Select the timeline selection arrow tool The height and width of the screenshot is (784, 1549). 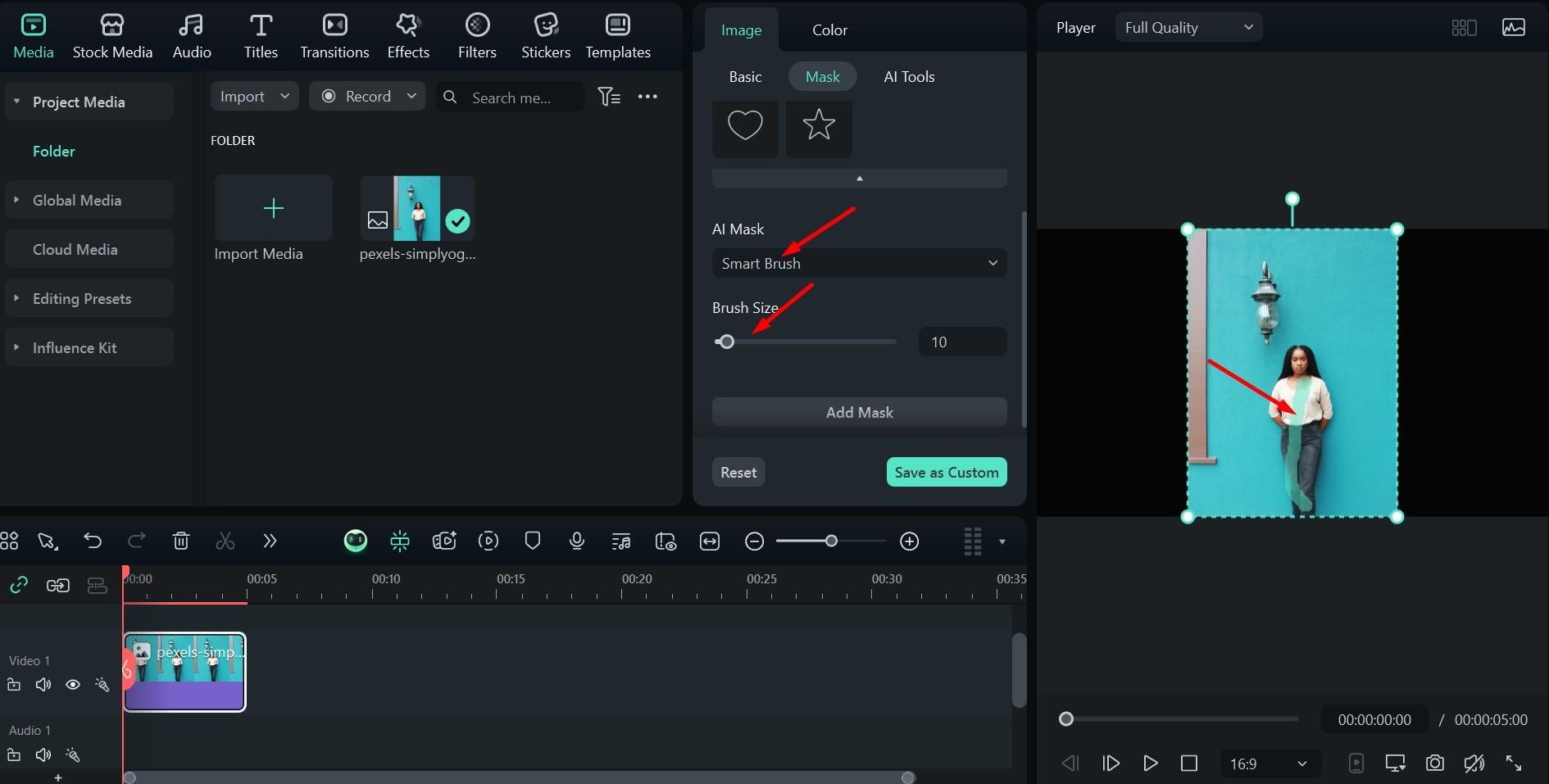(x=48, y=541)
